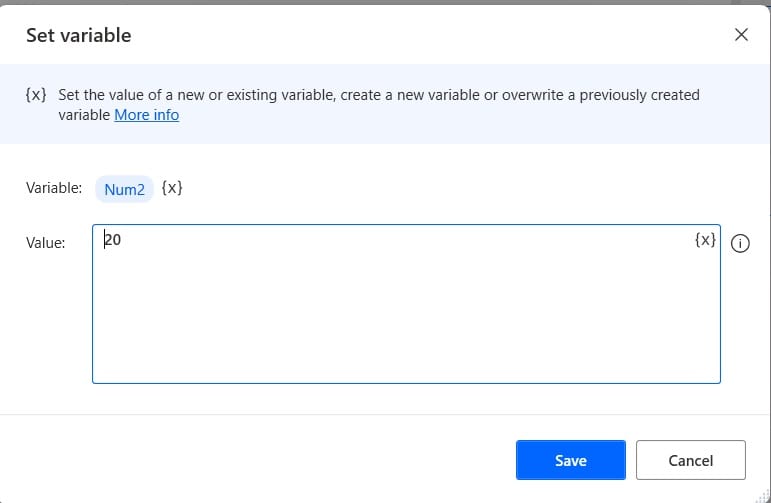Click blank footer area left of Save
771x503 pixels.
(x=256, y=460)
